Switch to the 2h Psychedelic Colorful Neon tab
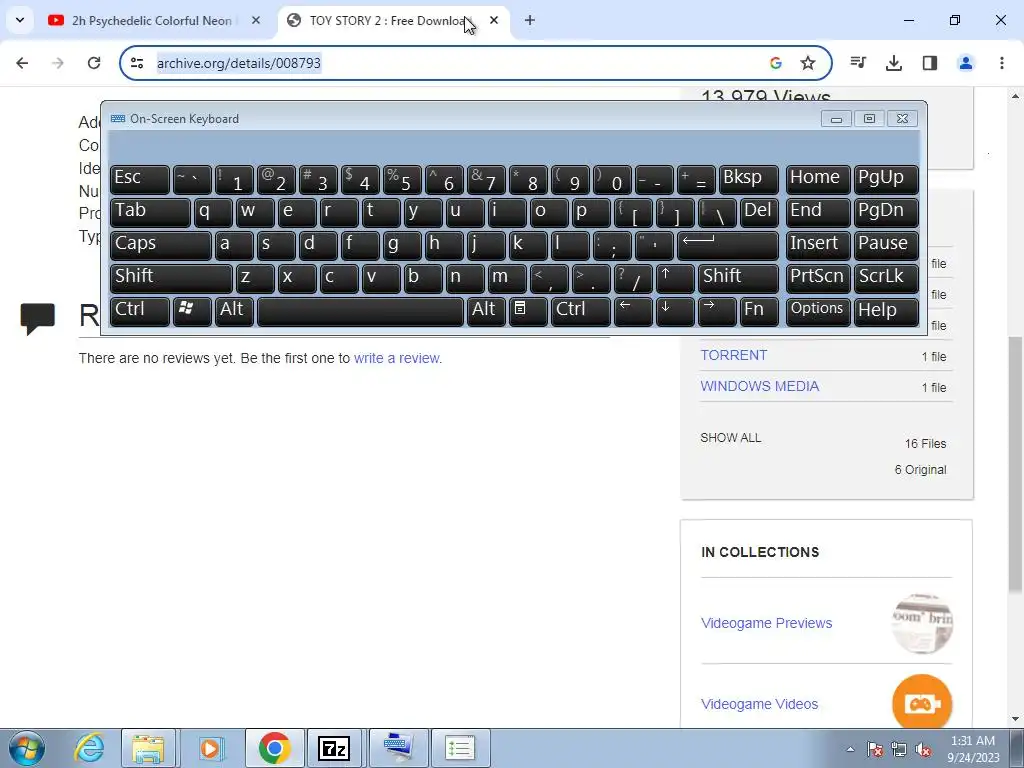Screen dimensions: 1024x768 (x=152, y=20)
